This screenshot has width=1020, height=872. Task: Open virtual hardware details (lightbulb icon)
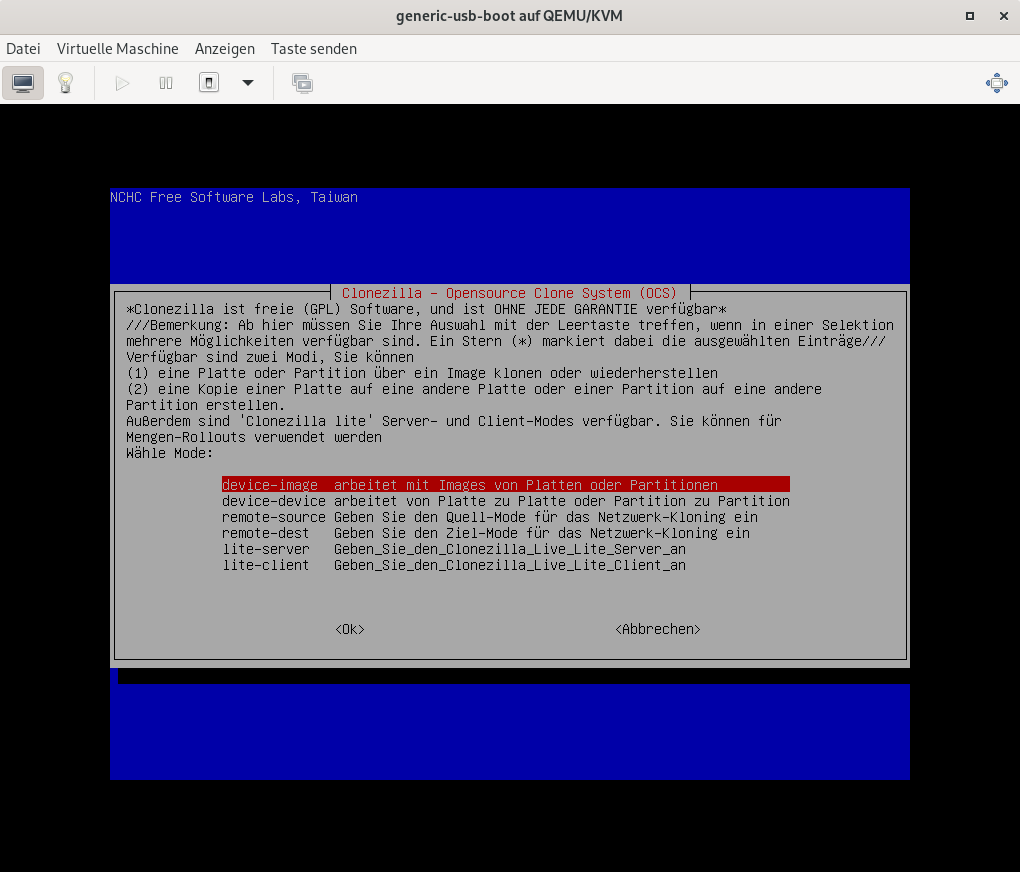click(x=65, y=83)
